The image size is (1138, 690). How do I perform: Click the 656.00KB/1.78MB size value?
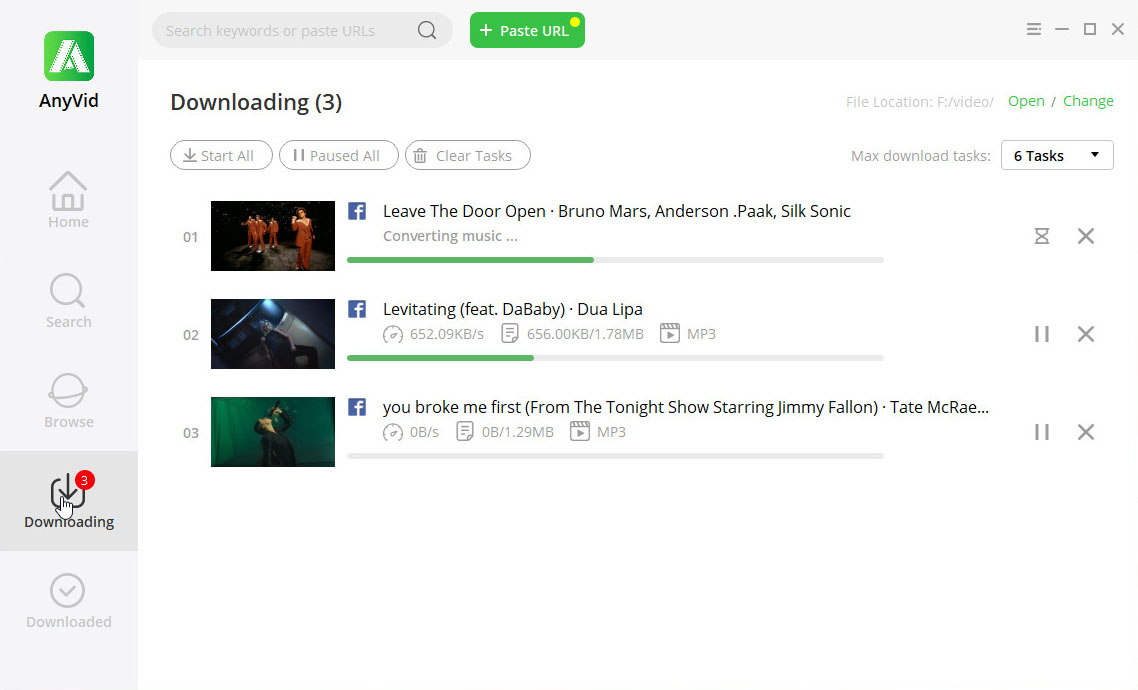[x=585, y=334]
